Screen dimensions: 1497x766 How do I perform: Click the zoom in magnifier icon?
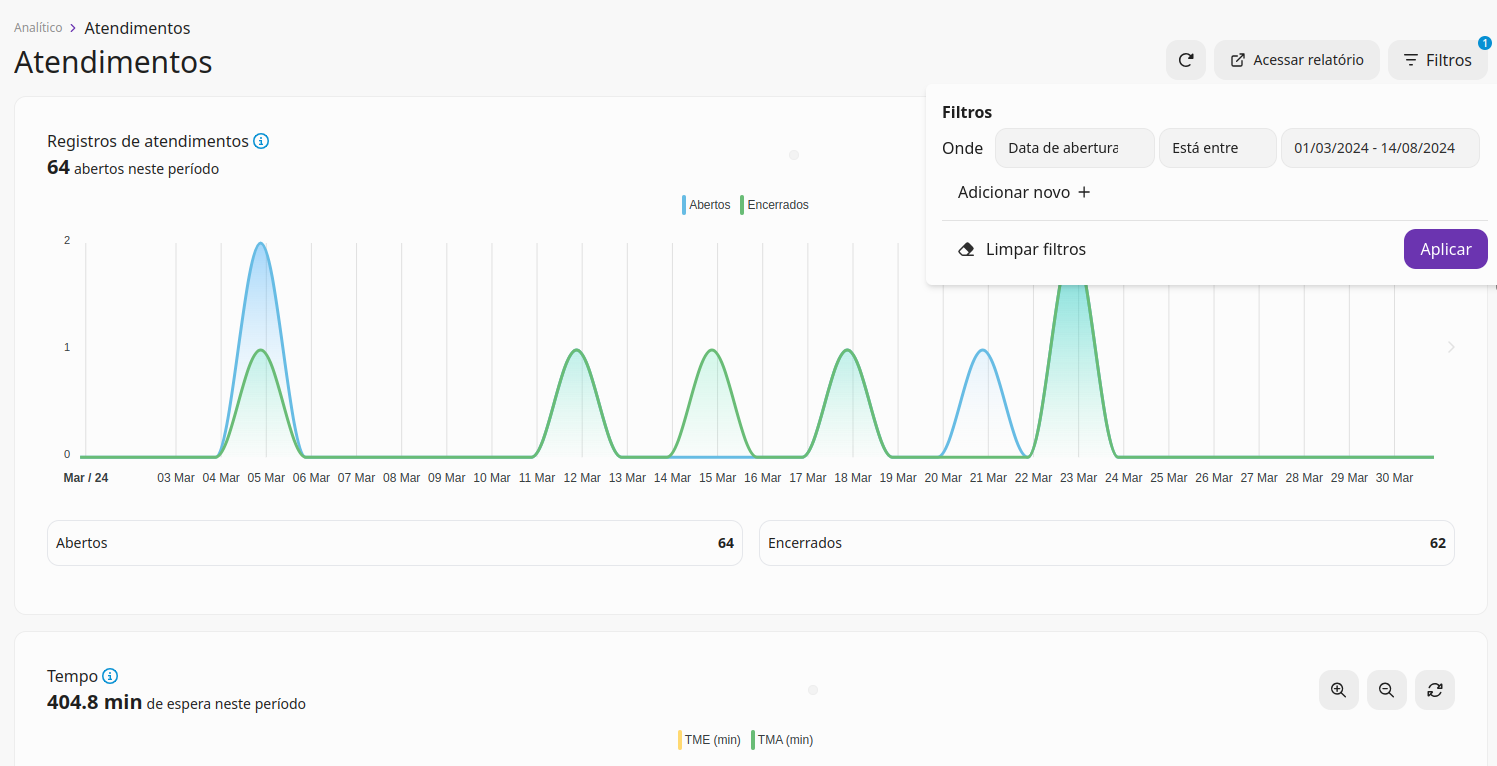(x=1339, y=690)
